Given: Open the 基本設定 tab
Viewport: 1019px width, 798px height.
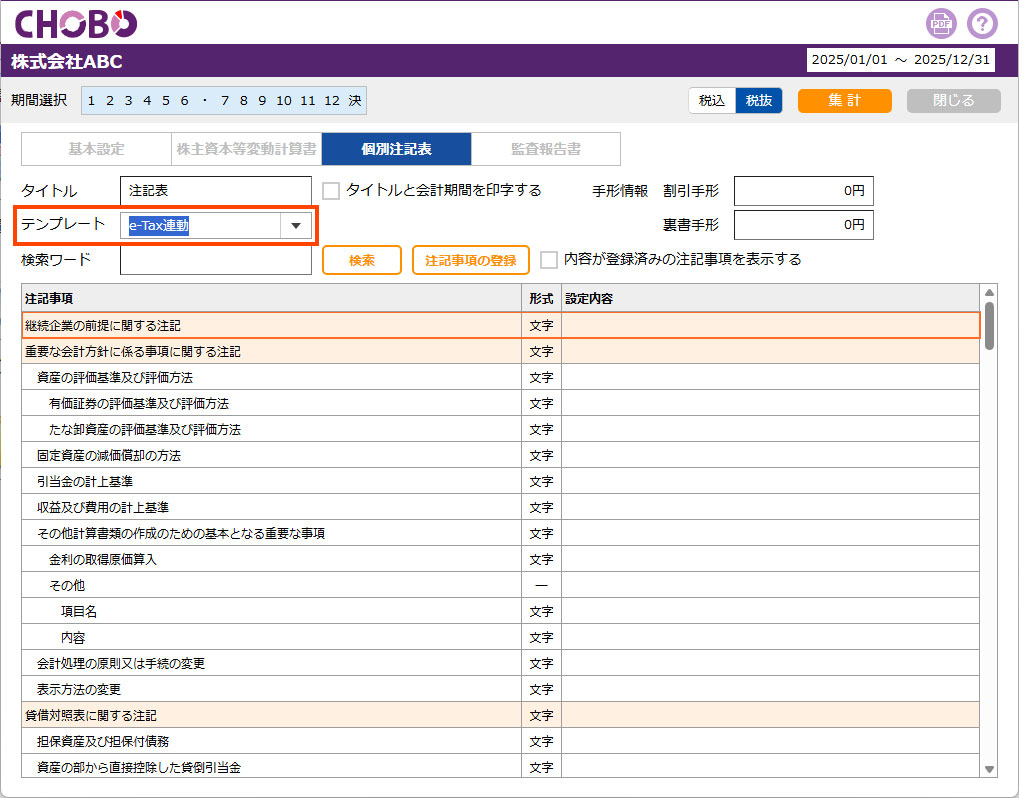Looking at the screenshot, I should (x=96, y=149).
